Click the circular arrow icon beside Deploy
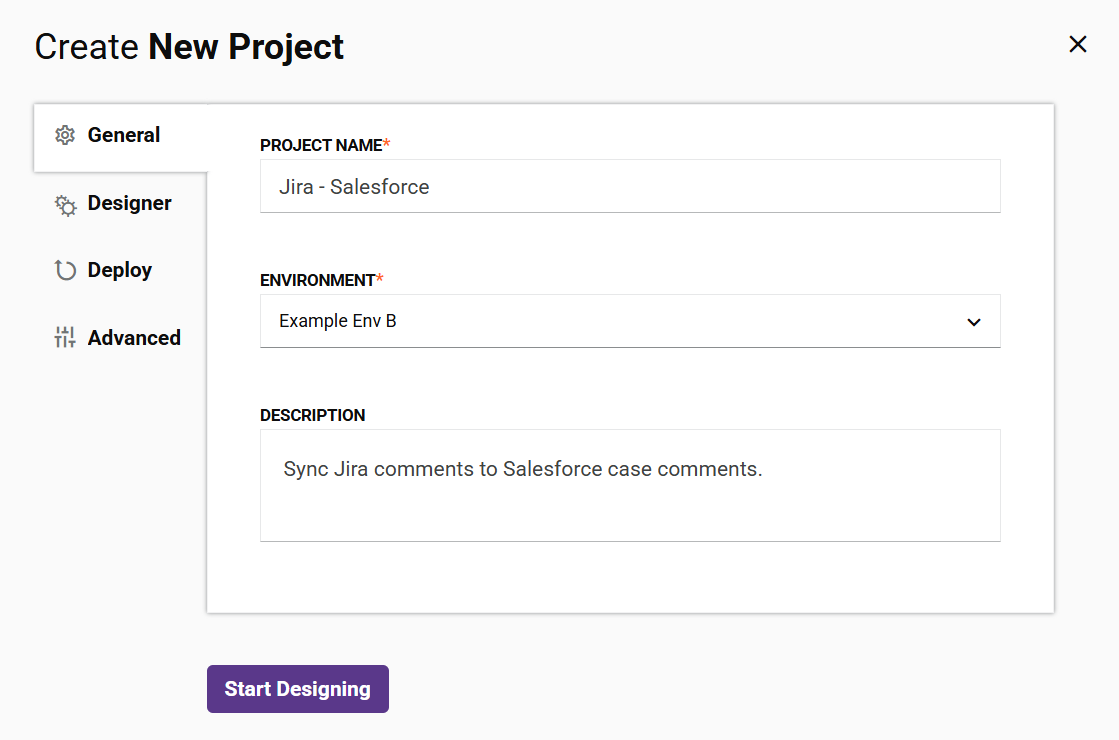The height and width of the screenshot is (740, 1119). point(64,269)
